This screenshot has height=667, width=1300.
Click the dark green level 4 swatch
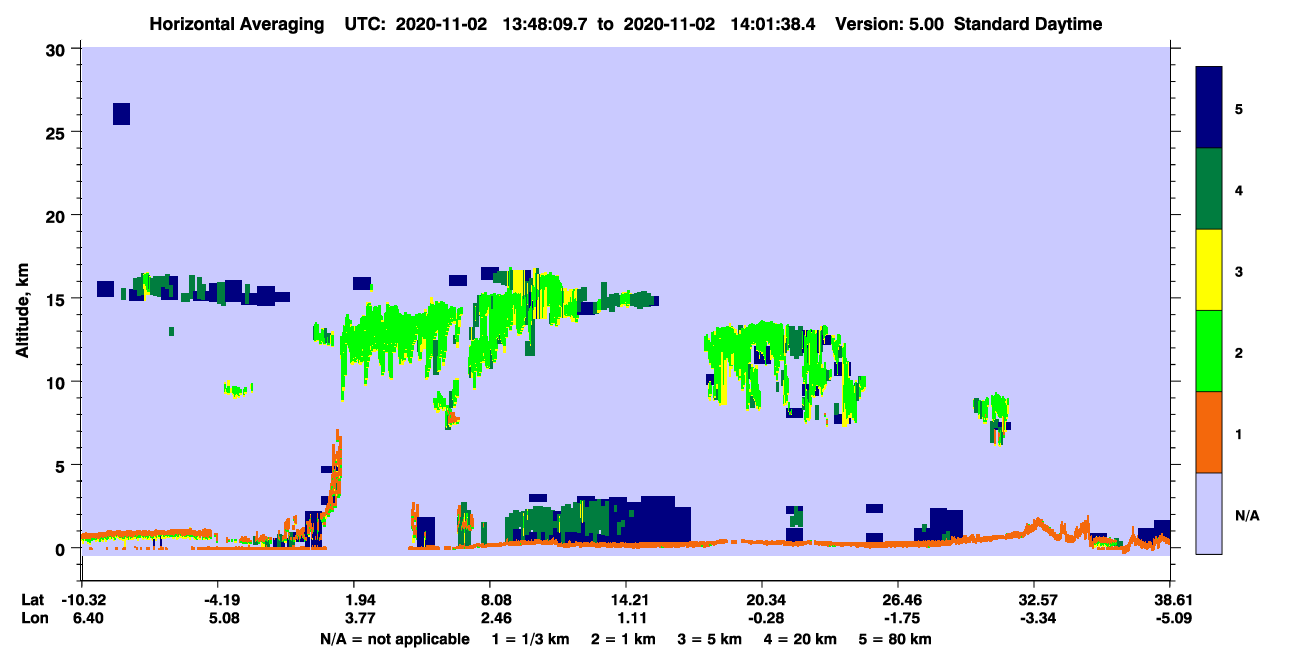click(1210, 189)
